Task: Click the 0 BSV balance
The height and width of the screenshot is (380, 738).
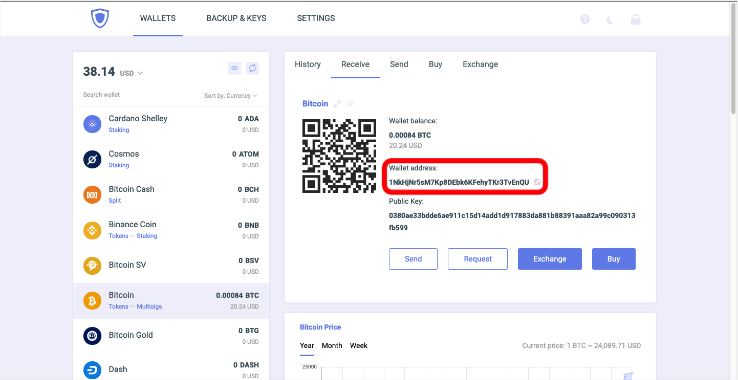Action: pos(249,261)
